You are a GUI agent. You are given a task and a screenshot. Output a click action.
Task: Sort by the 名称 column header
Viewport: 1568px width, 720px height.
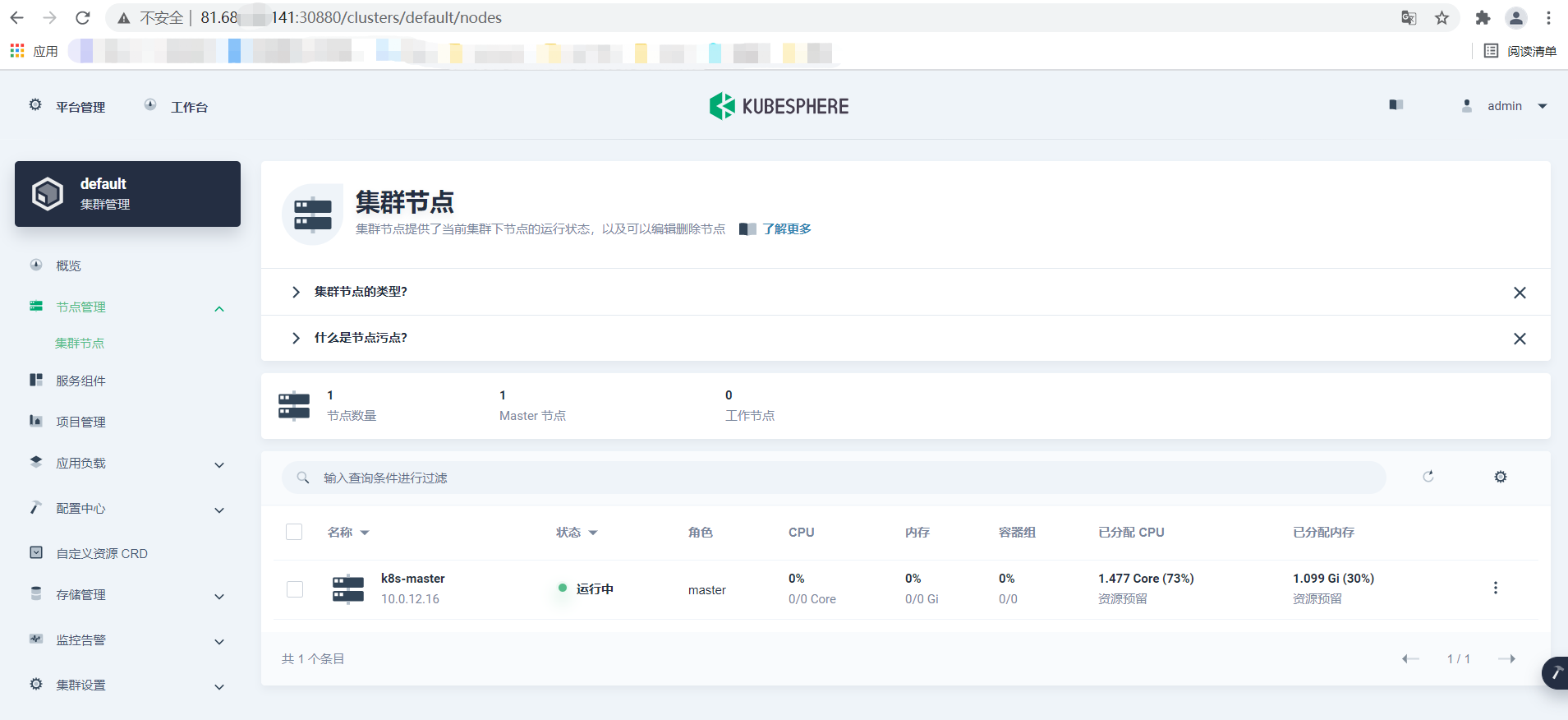348,533
